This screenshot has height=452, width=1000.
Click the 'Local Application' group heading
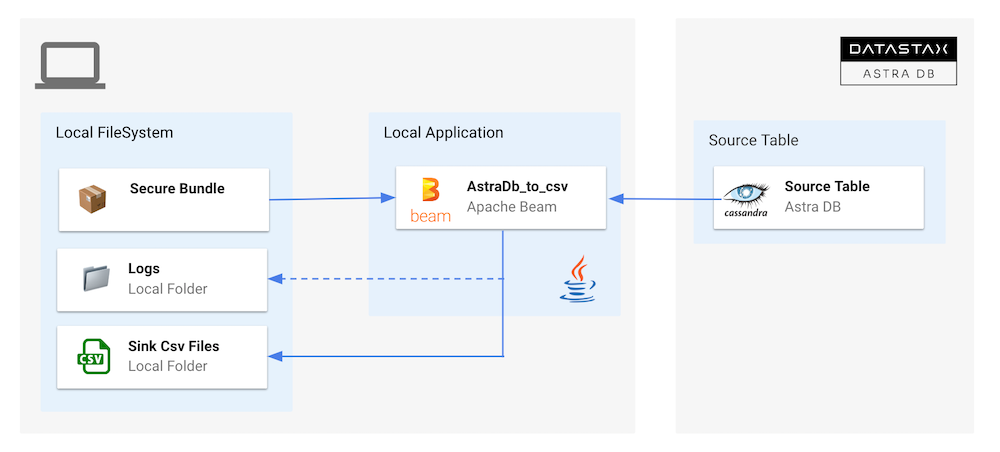[x=443, y=133]
